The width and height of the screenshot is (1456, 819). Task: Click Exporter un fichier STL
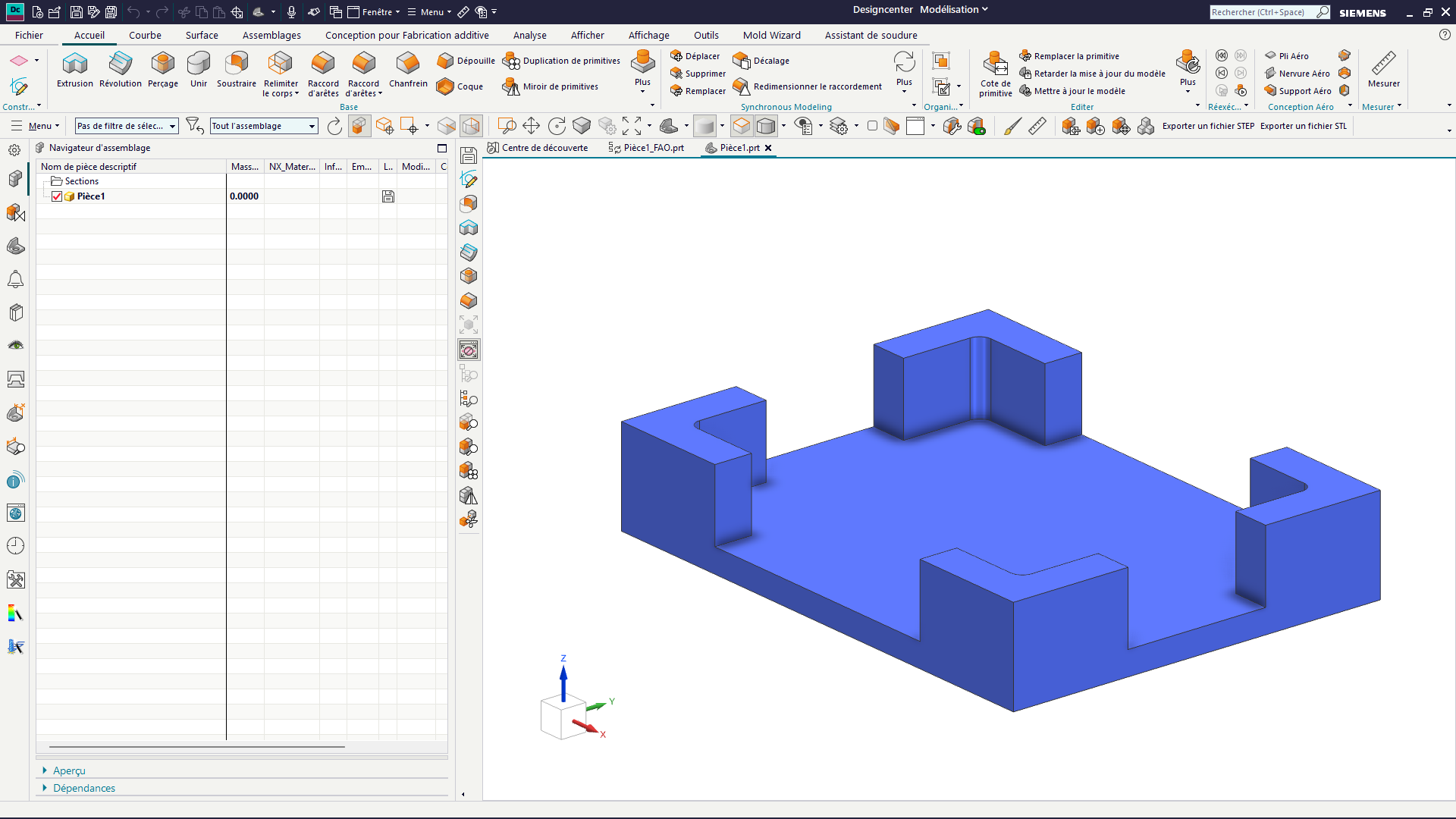(1304, 126)
